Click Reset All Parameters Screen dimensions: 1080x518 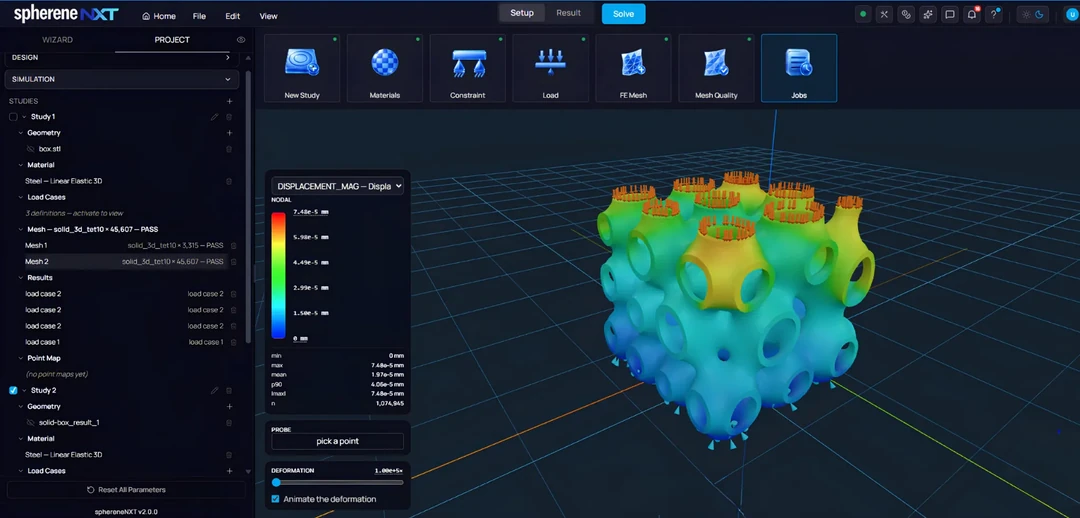click(x=126, y=490)
